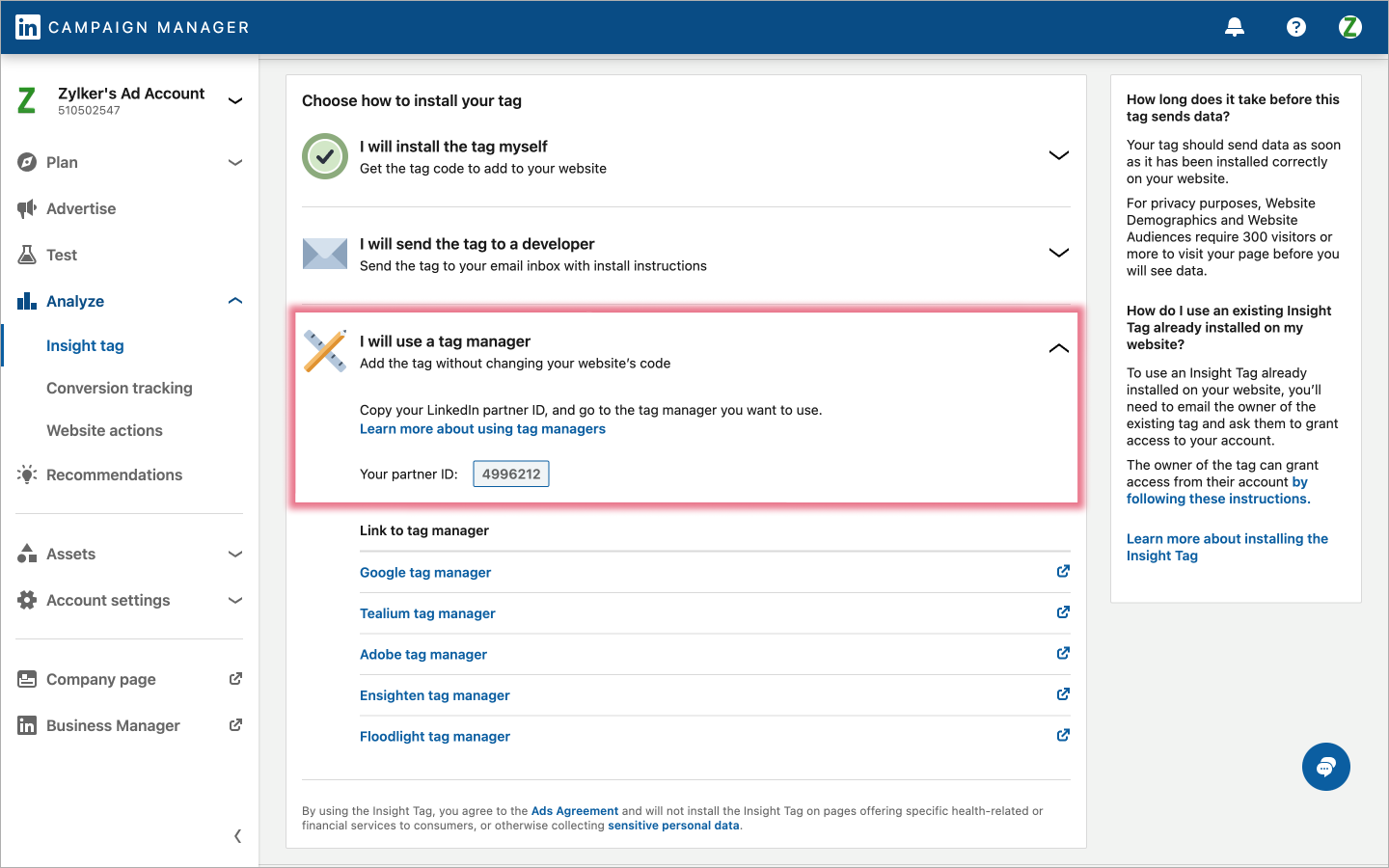Select Website actions in the sidebar

tap(104, 430)
